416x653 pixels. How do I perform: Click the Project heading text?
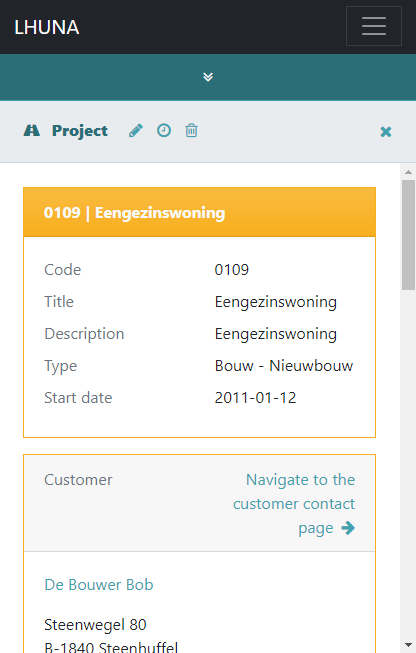pos(80,131)
